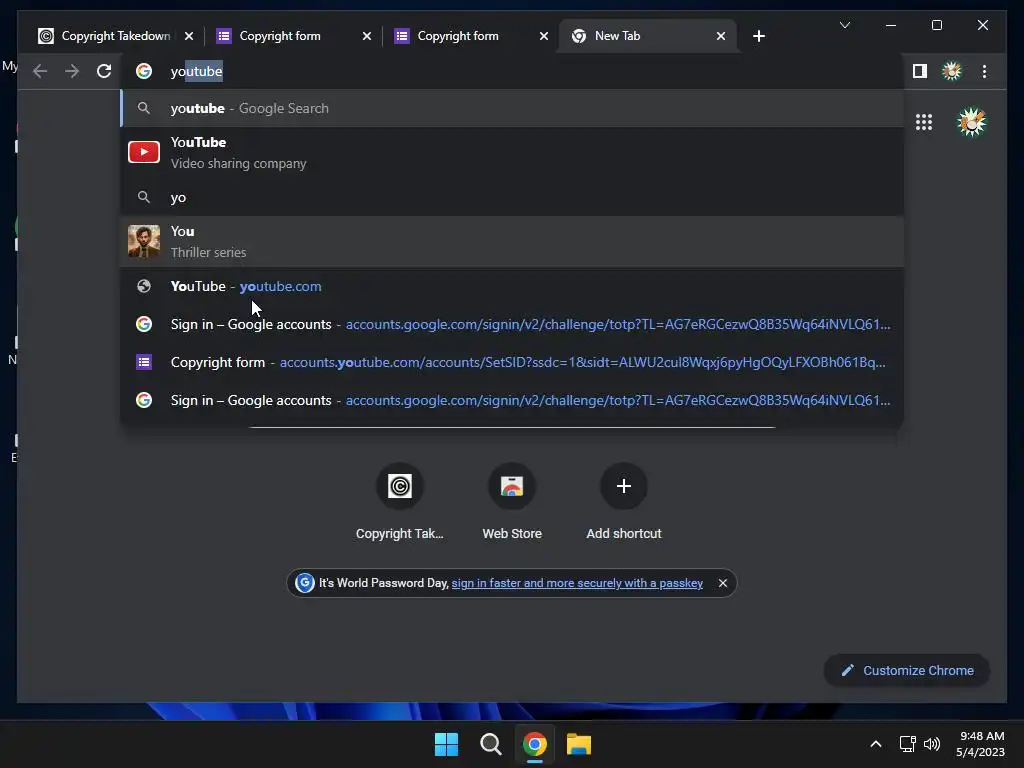Click the red YouTube logo in suggestions
Image resolution: width=1024 pixels, height=768 pixels.
[144, 152]
